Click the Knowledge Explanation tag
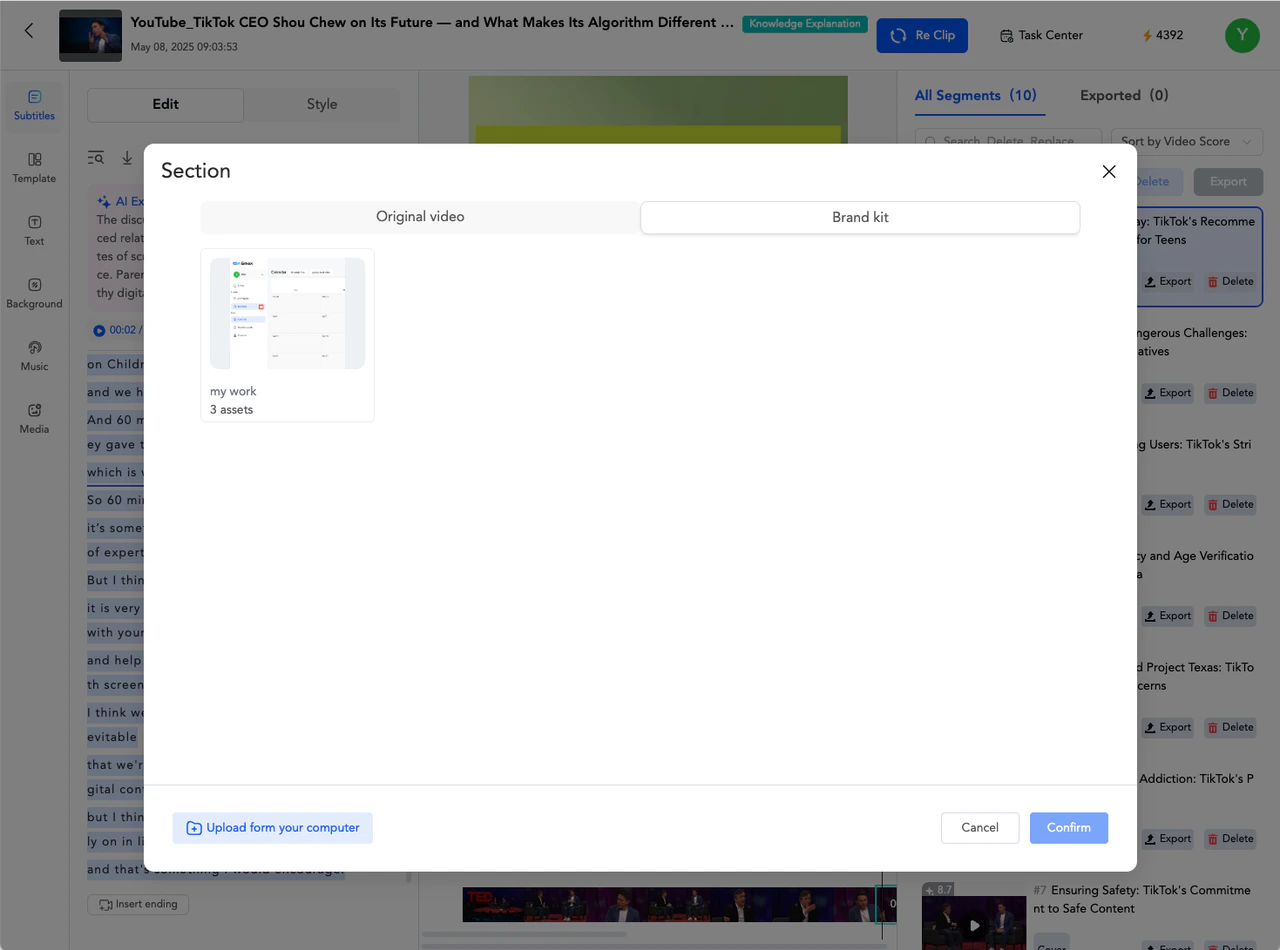Image resolution: width=1280 pixels, height=950 pixels. 805,24
